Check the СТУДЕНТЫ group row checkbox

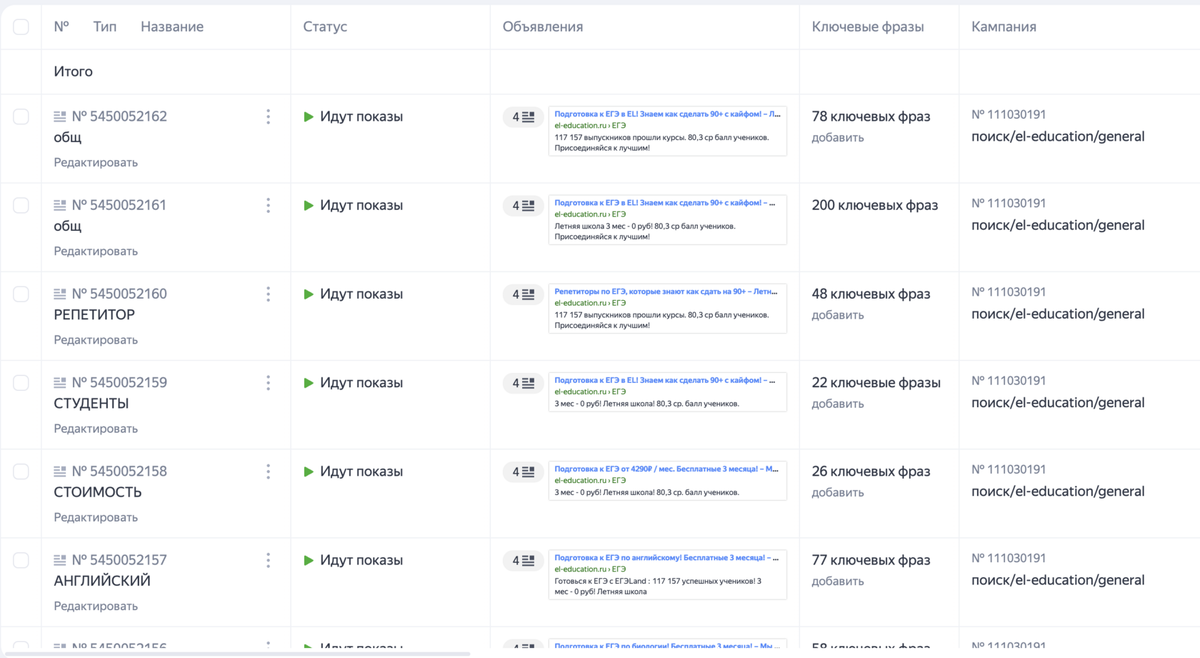pyautogui.click(x=21, y=383)
